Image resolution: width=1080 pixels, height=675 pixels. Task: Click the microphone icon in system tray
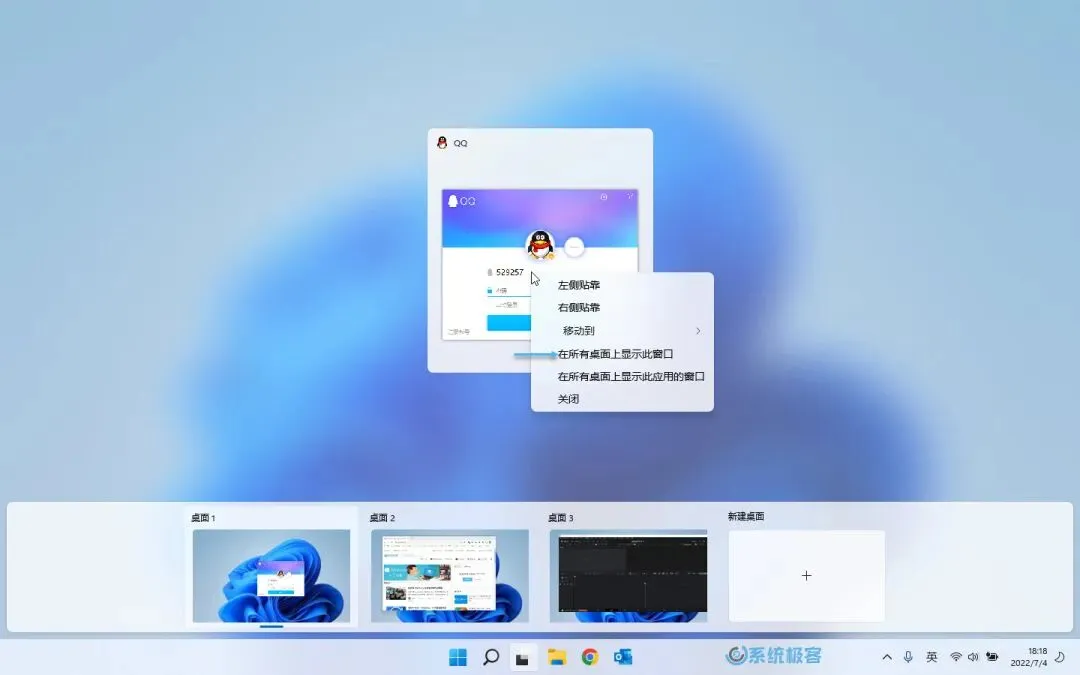pyautogui.click(x=908, y=657)
